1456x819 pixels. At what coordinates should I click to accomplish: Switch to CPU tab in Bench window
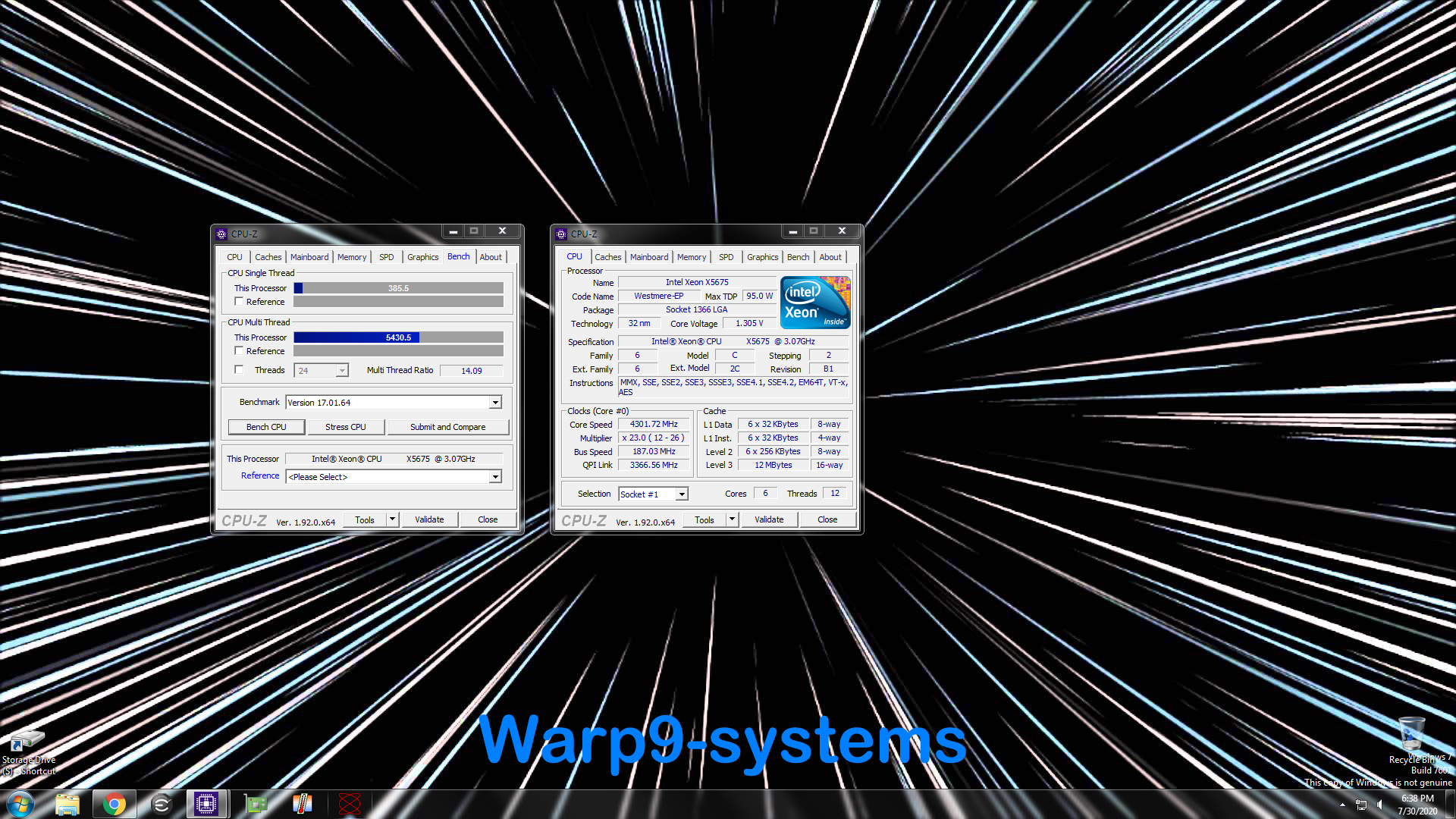(x=234, y=257)
